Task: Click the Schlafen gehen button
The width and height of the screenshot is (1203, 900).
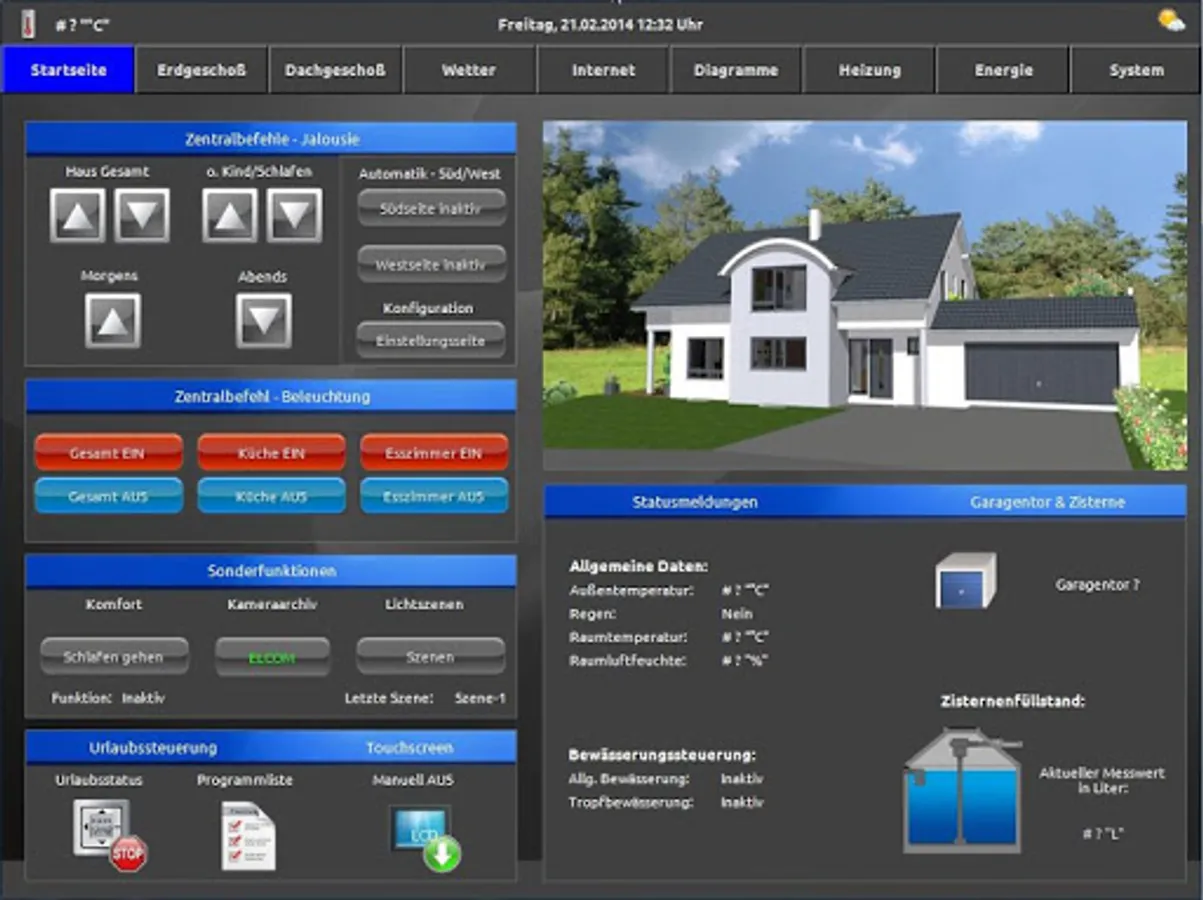Action: [114, 657]
